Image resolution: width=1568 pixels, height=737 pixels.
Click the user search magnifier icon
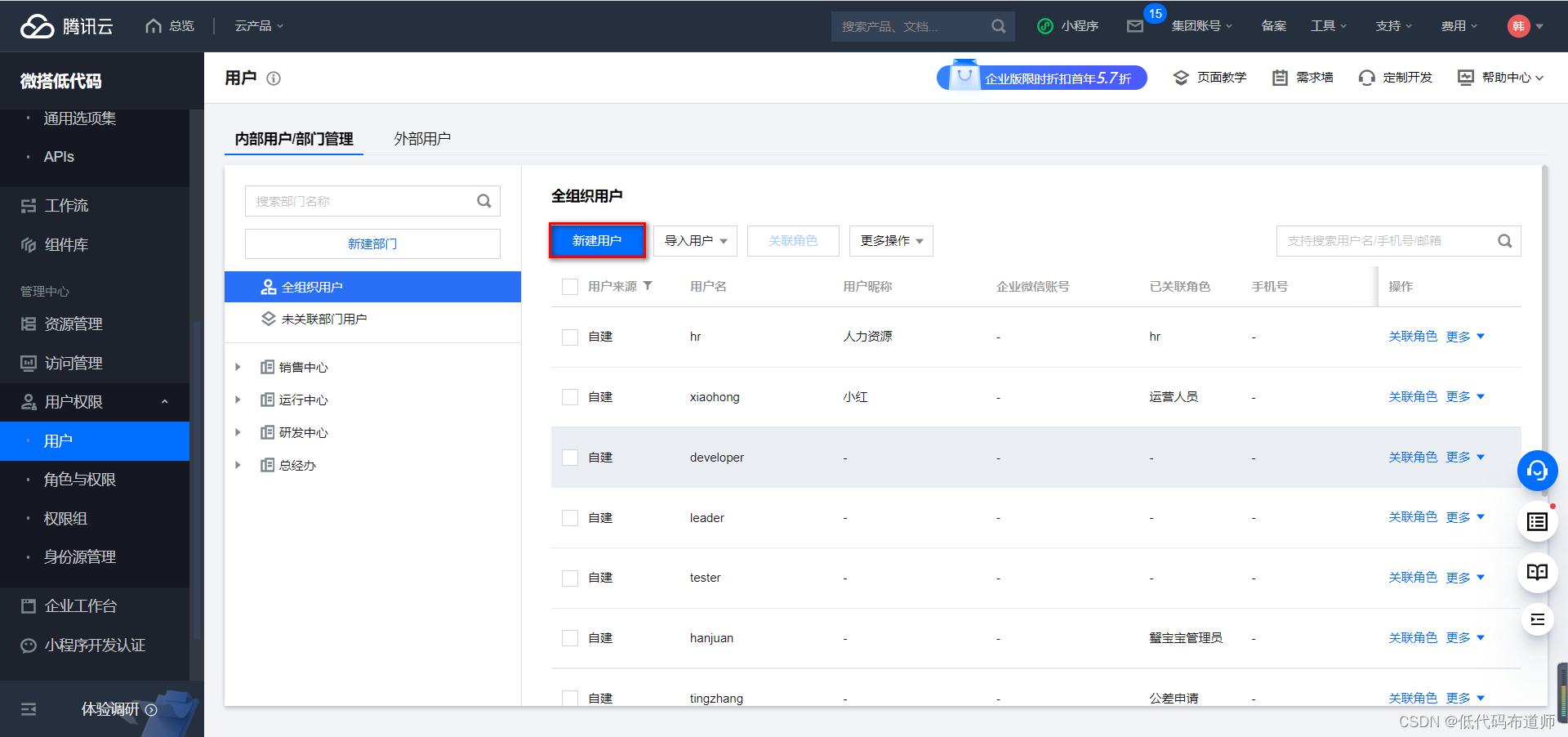click(1504, 241)
